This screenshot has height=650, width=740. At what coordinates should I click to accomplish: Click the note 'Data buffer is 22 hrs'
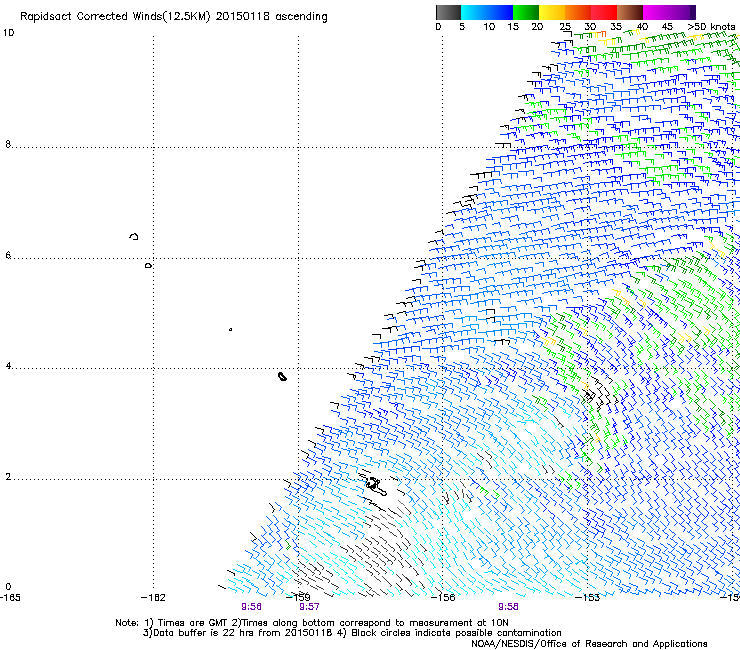[x=204, y=633]
